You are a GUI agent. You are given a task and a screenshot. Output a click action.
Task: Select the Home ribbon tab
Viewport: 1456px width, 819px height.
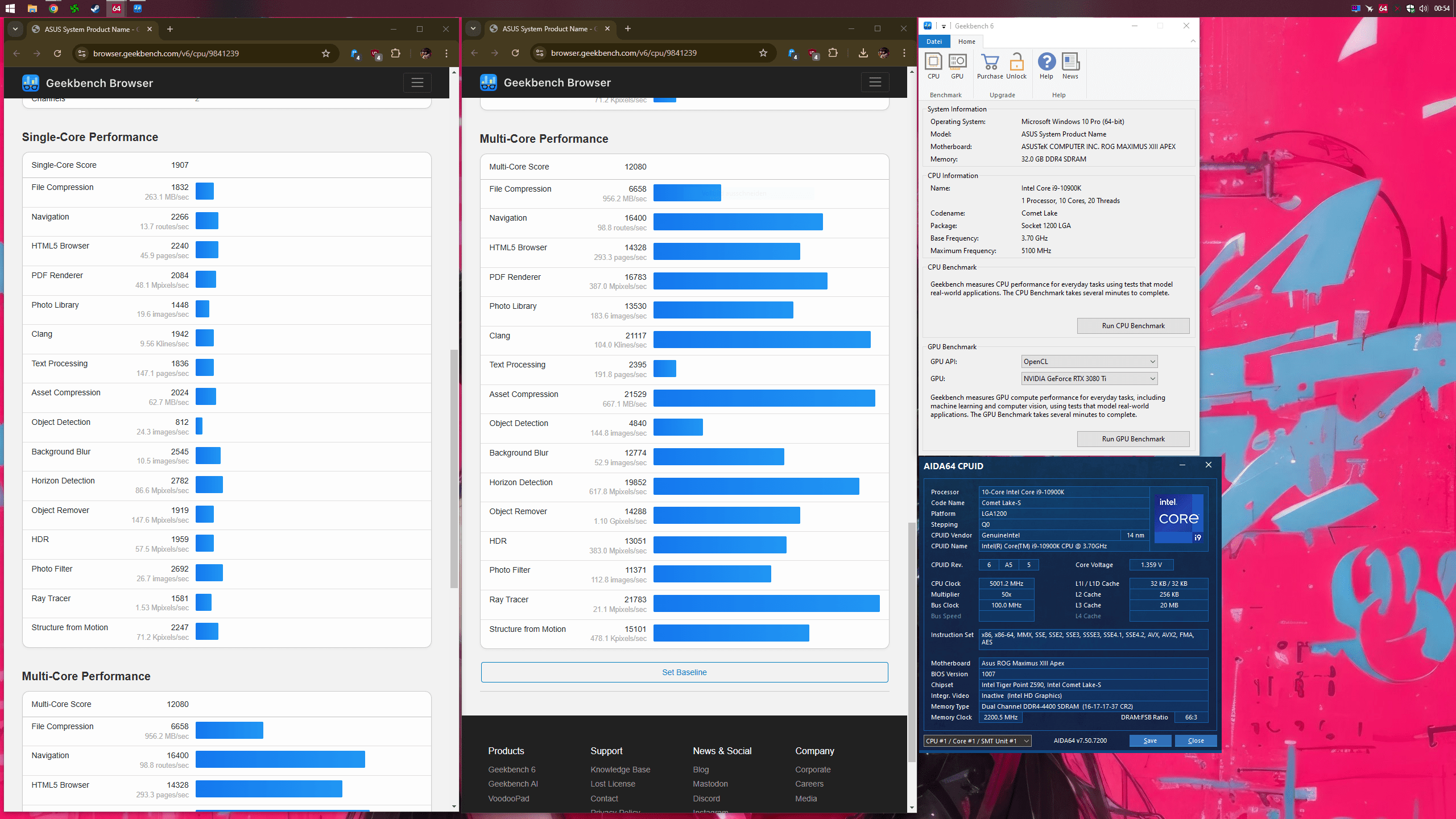[x=966, y=42]
